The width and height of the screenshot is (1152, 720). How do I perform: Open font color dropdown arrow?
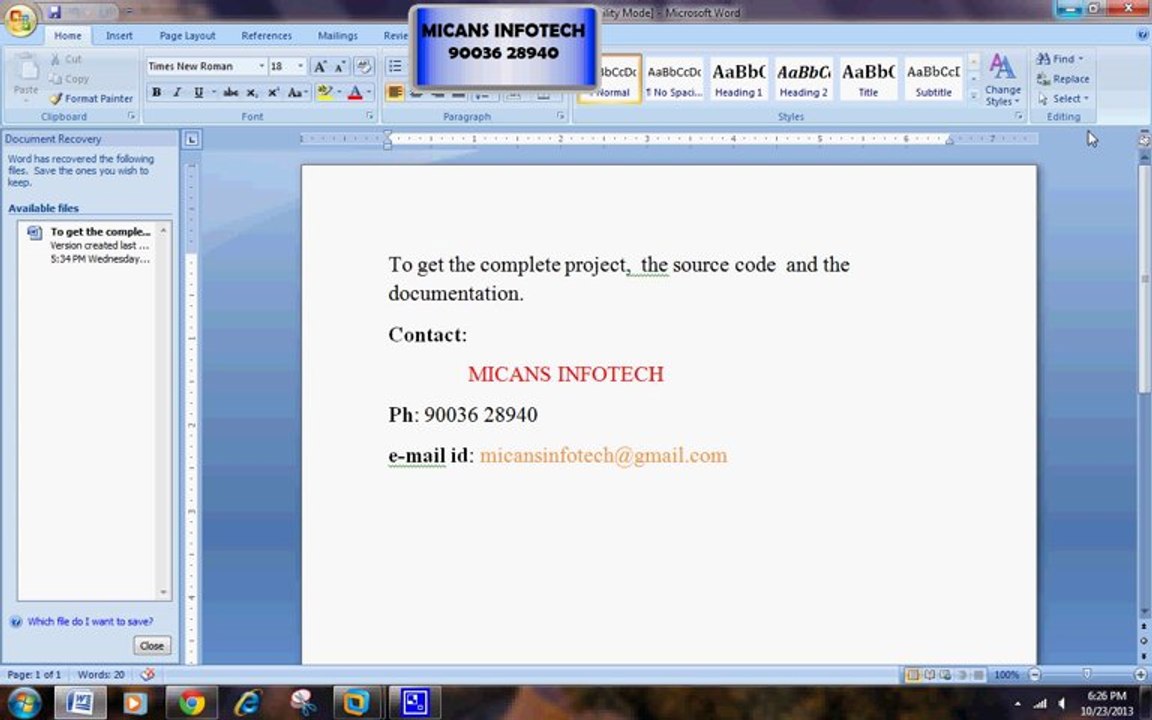click(x=369, y=93)
